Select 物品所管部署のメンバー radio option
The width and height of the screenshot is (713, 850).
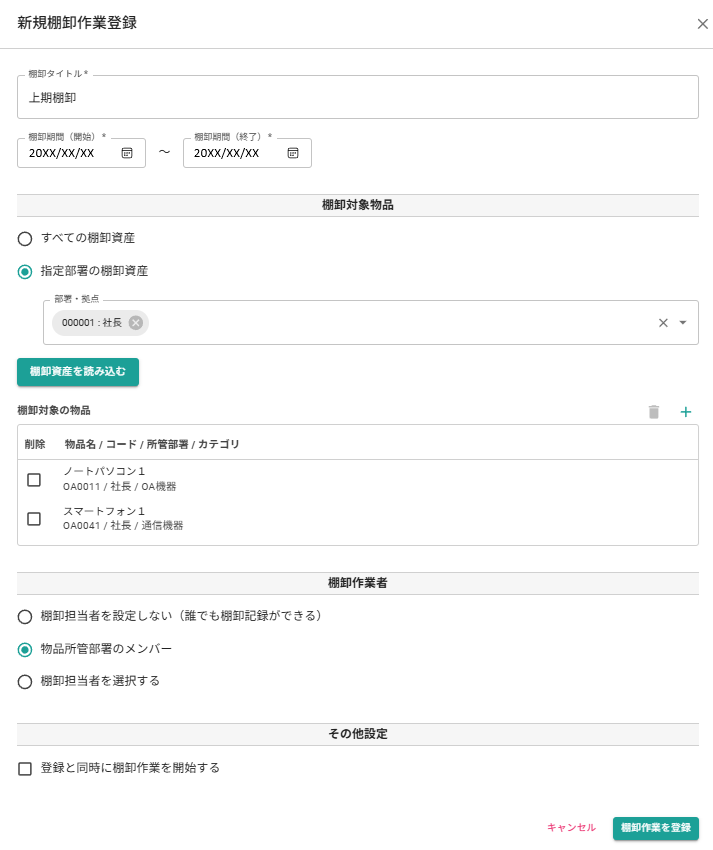(x=25, y=649)
